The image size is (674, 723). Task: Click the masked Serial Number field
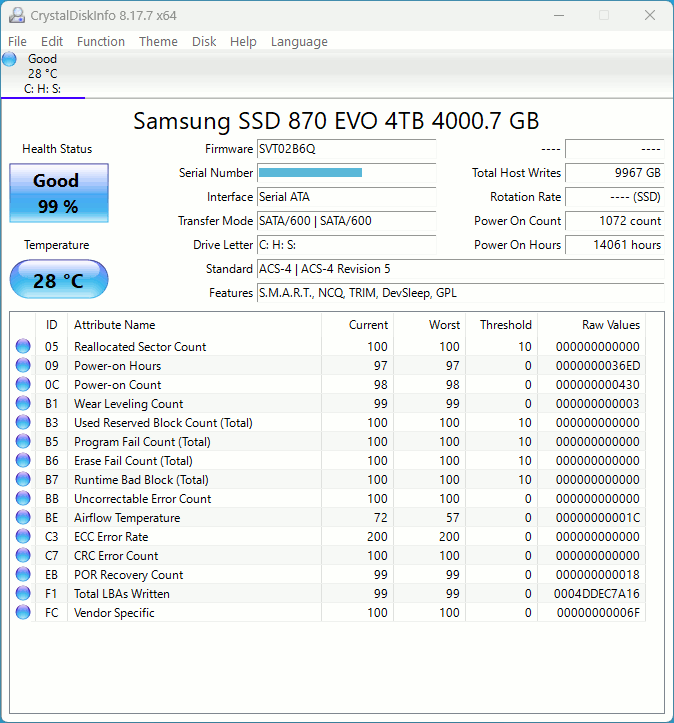pos(346,173)
